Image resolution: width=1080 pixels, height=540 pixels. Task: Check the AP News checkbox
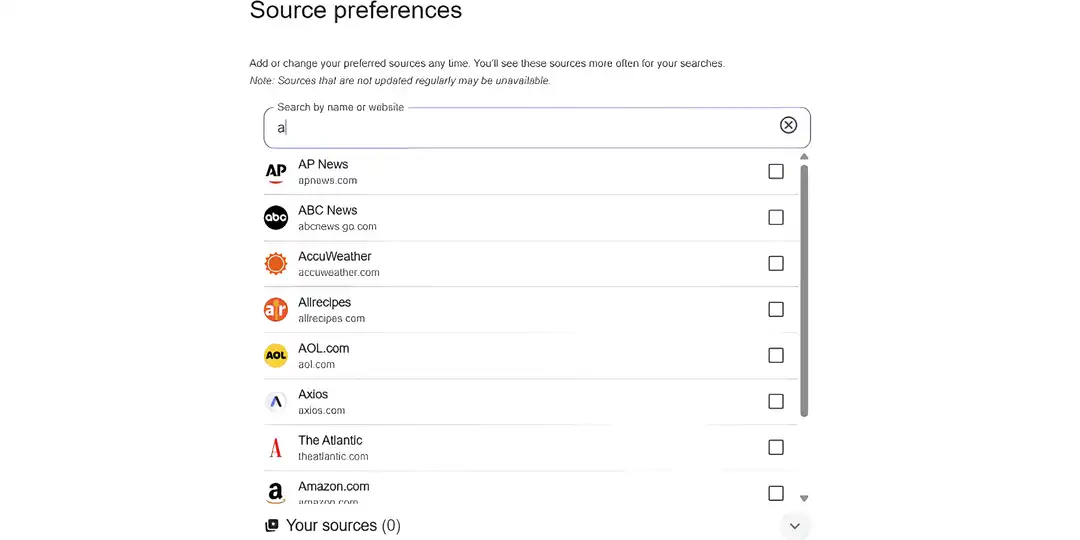coord(776,172)
